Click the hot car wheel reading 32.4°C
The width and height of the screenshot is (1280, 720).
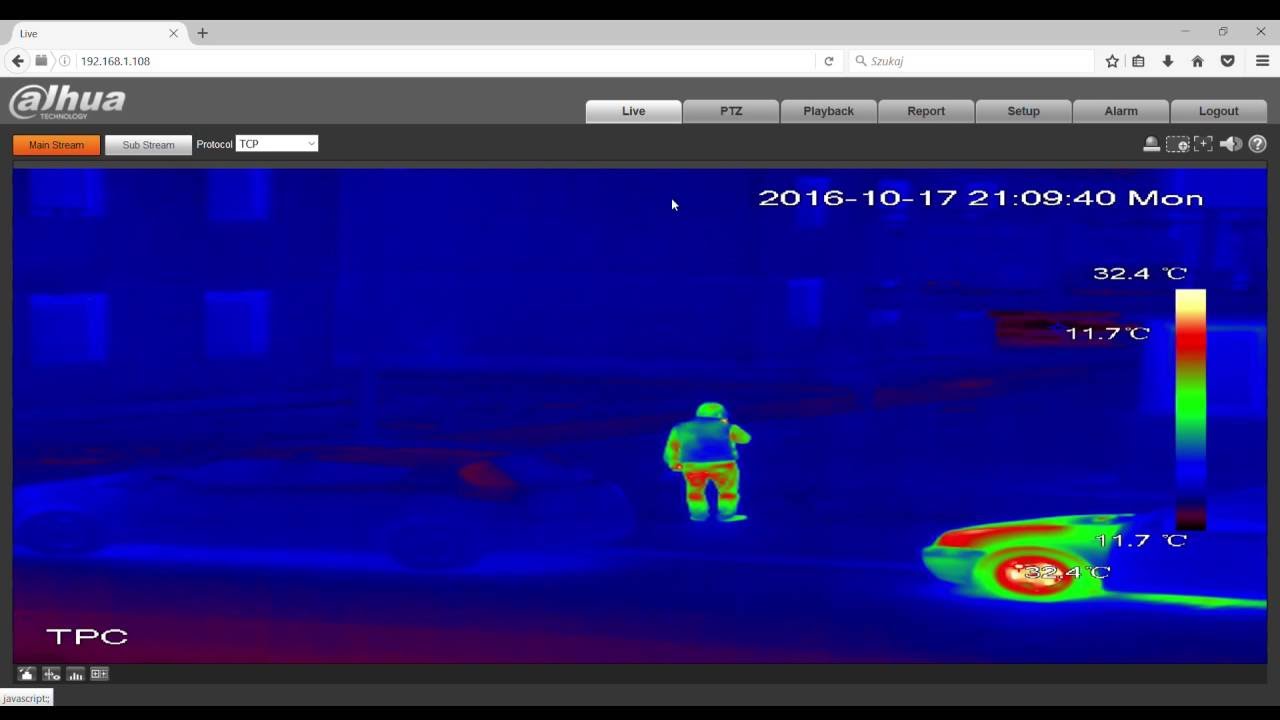tap(1035, 574)
